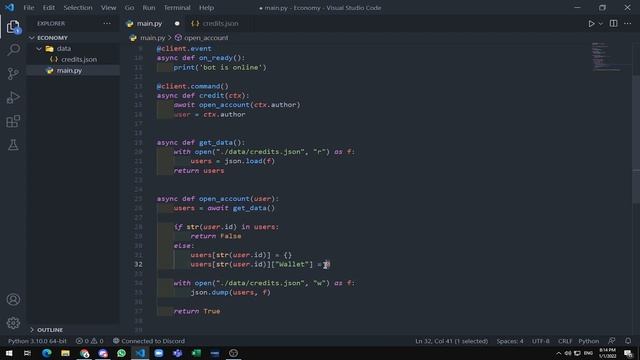Open Microsoft Edge from taskbar
The width and height of the screenshot is (640, 360).
coord(47,353)
